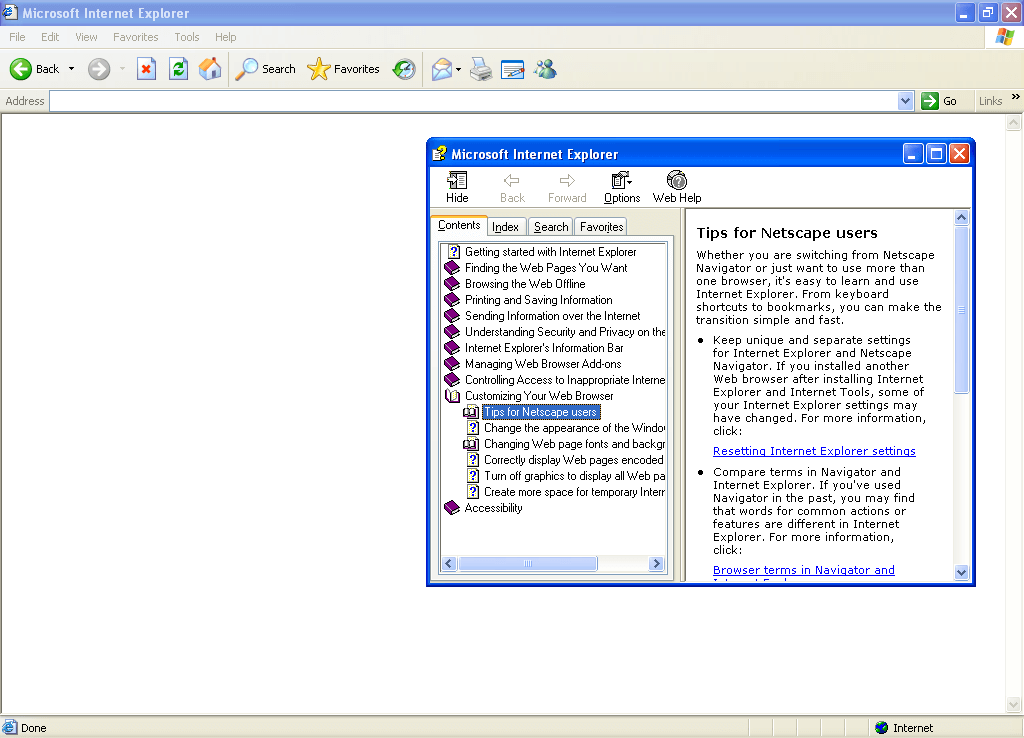Click the help window Forward arrow
This screenshot has width=1024, height=738.
(568, 180)
